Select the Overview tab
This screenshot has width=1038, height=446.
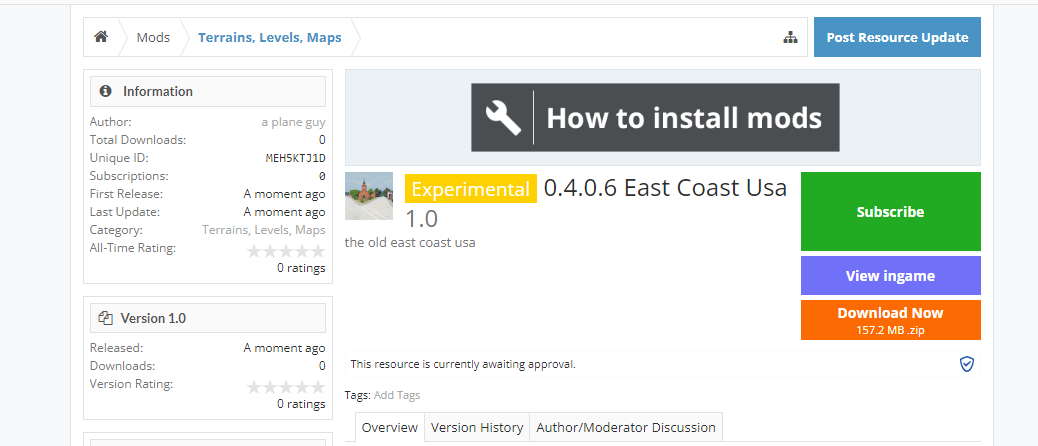tap(390, 428)
